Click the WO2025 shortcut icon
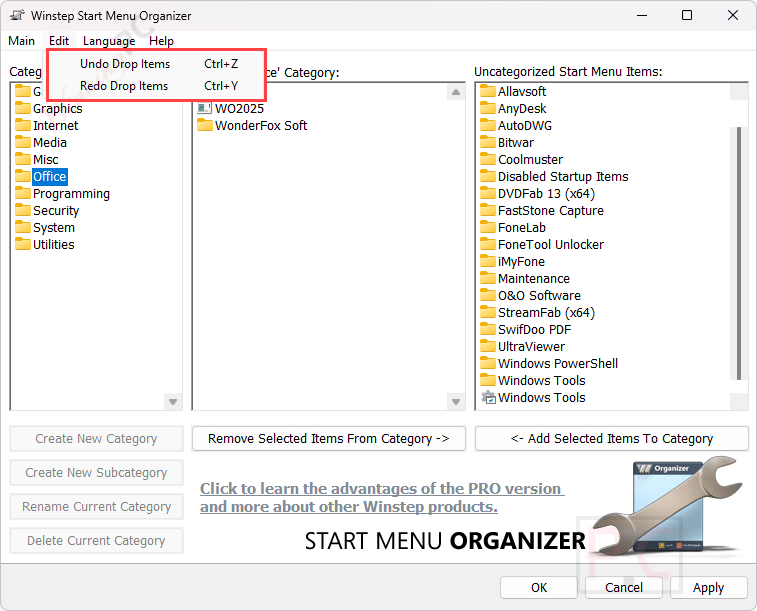This screenshot has width=757, height=611. pos(205,108)
